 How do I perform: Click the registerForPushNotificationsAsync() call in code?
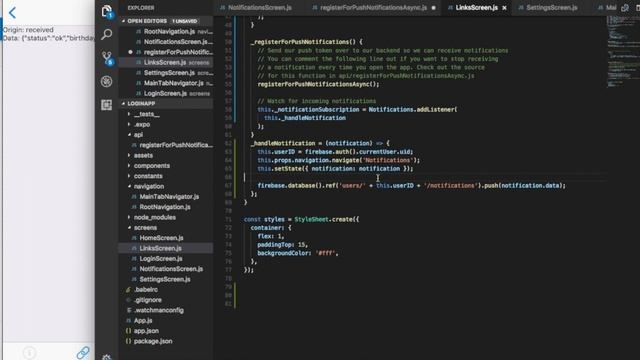318,84
